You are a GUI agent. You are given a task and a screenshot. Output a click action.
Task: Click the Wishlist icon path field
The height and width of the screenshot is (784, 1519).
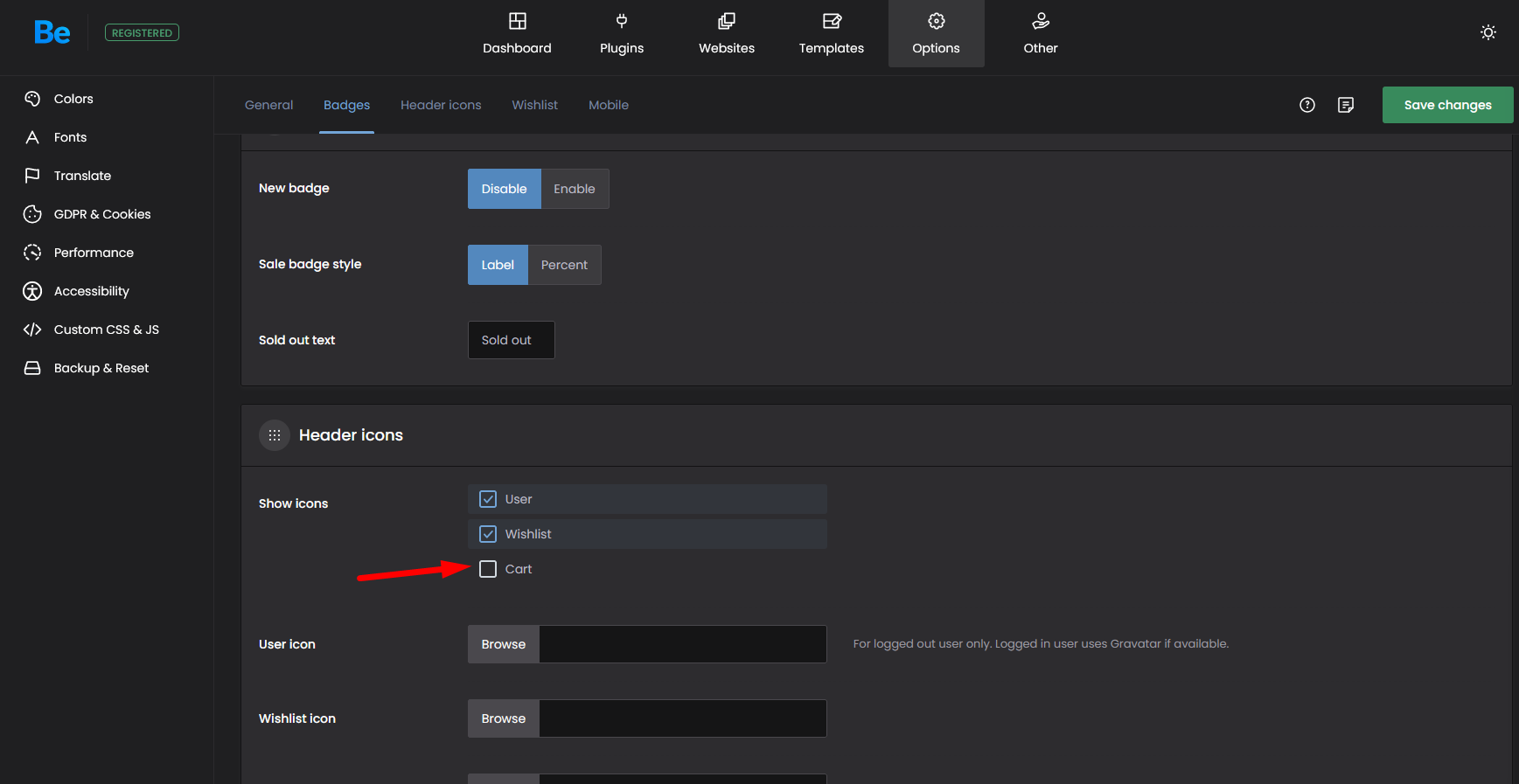(x=683, y=718)
